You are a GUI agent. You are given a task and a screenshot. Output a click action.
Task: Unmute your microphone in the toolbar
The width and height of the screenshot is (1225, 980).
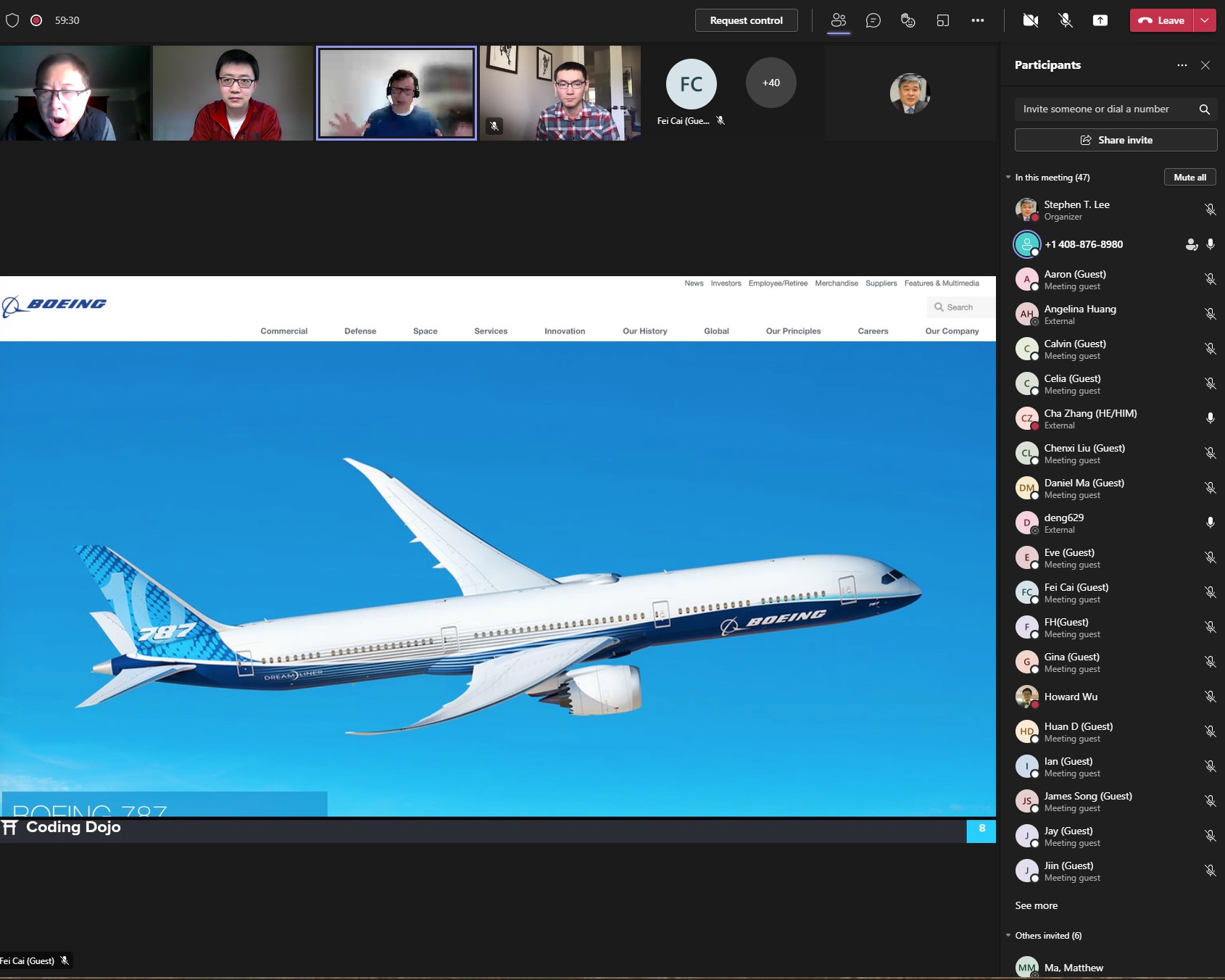1066,20
